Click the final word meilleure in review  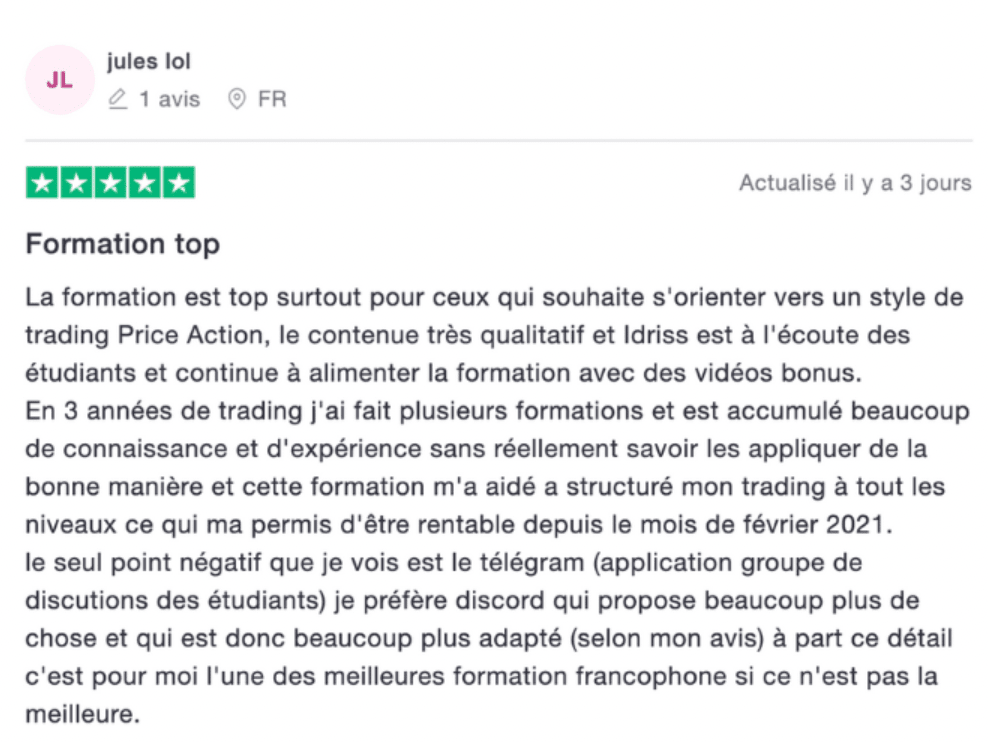click(82, 714)
